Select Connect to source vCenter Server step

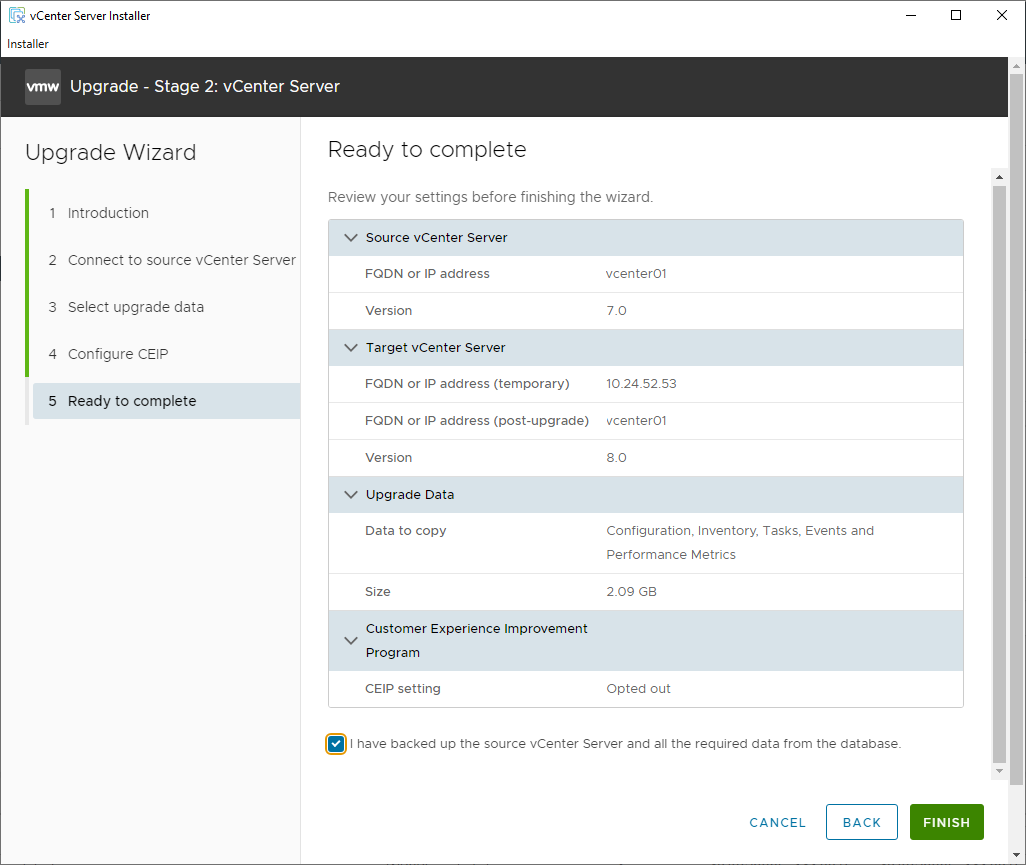[181, 260]
